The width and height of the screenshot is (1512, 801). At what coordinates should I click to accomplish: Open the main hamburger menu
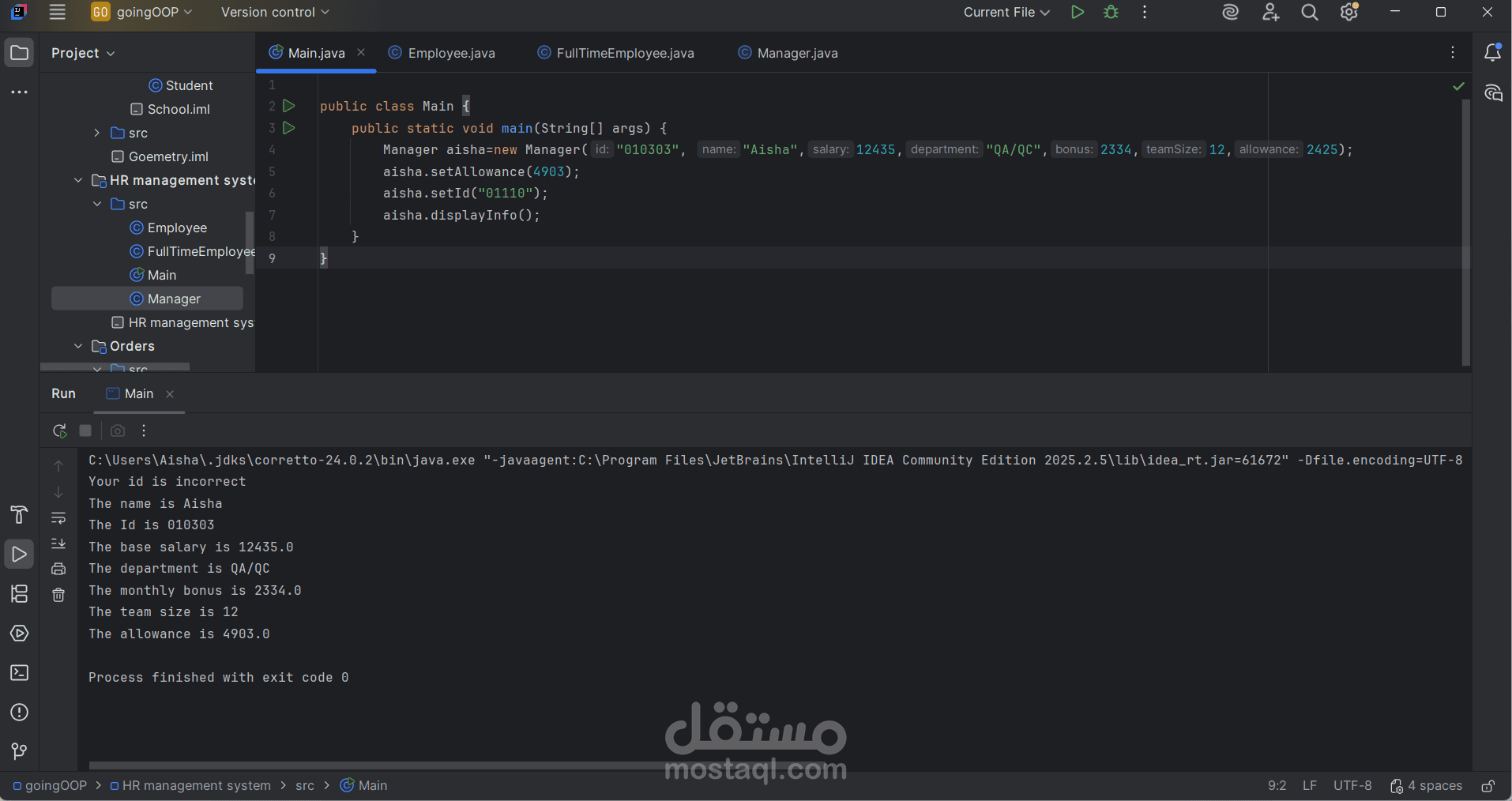click(57, 12)
